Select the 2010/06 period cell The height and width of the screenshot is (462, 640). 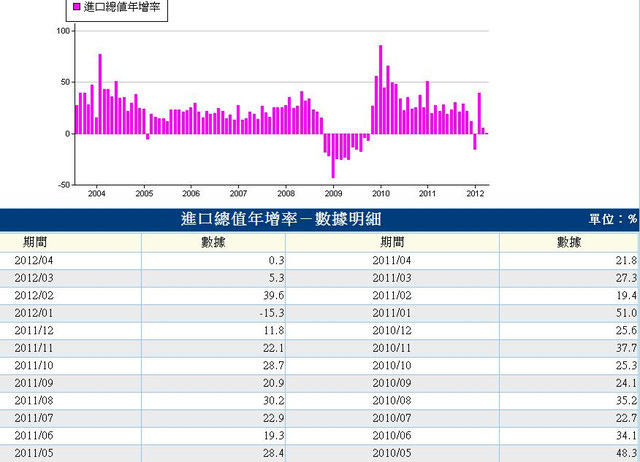[x=392, y=436]
